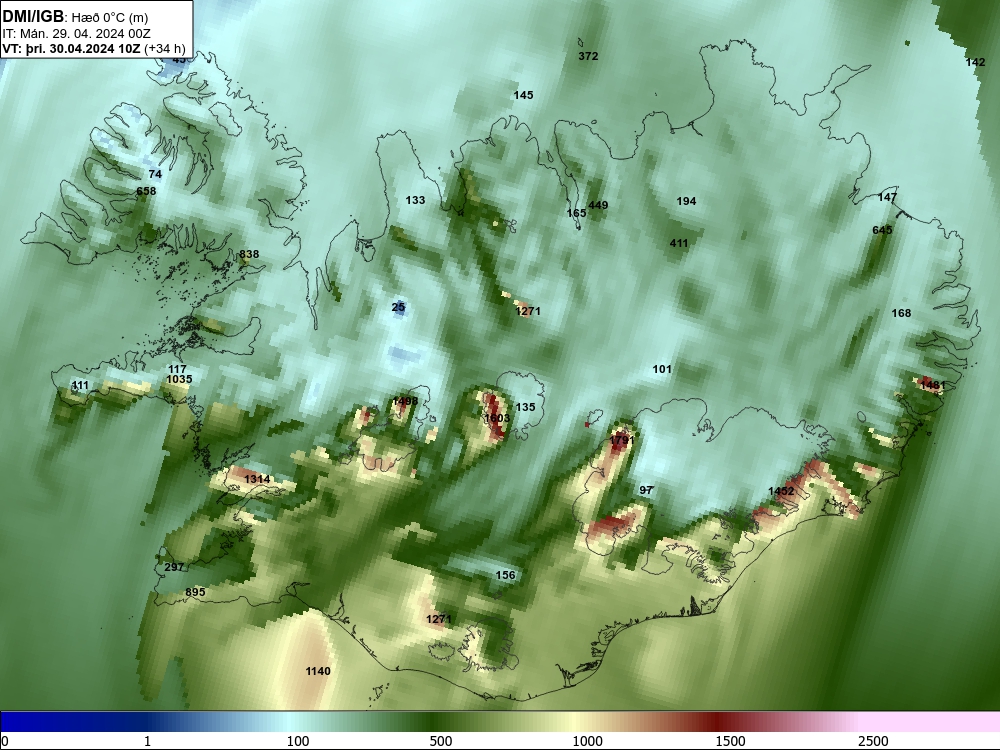This screenshot has width=1000, height=750.
Task: Select the map value 101
Action: pyautogui.click(x=662, y=369)
